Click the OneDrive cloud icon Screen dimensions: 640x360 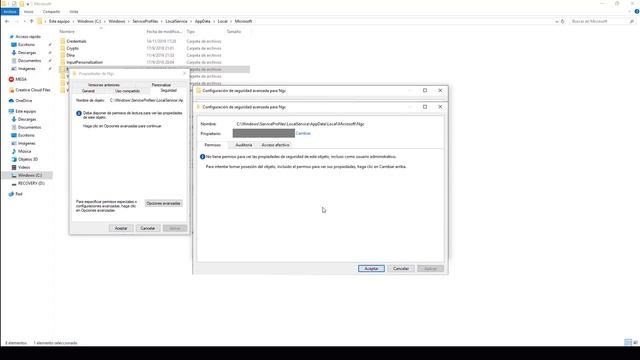click(11, 100)
